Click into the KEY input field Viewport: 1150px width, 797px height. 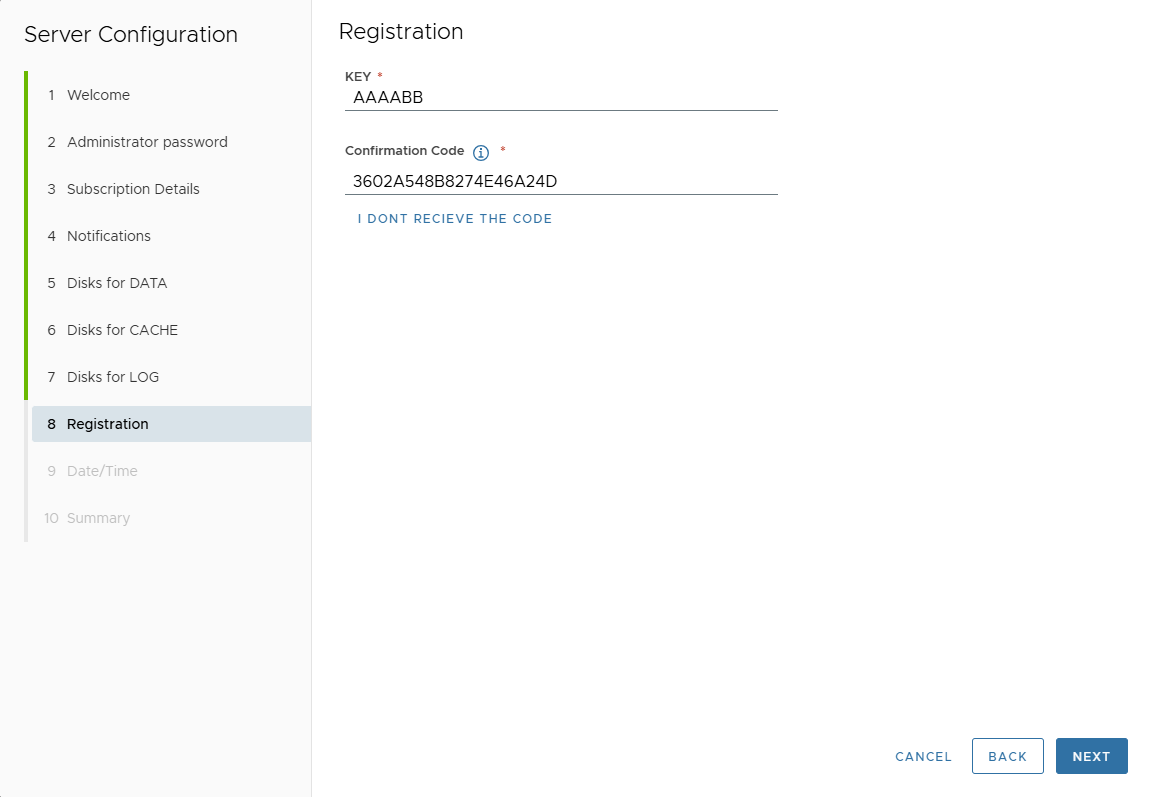(561, 97)
